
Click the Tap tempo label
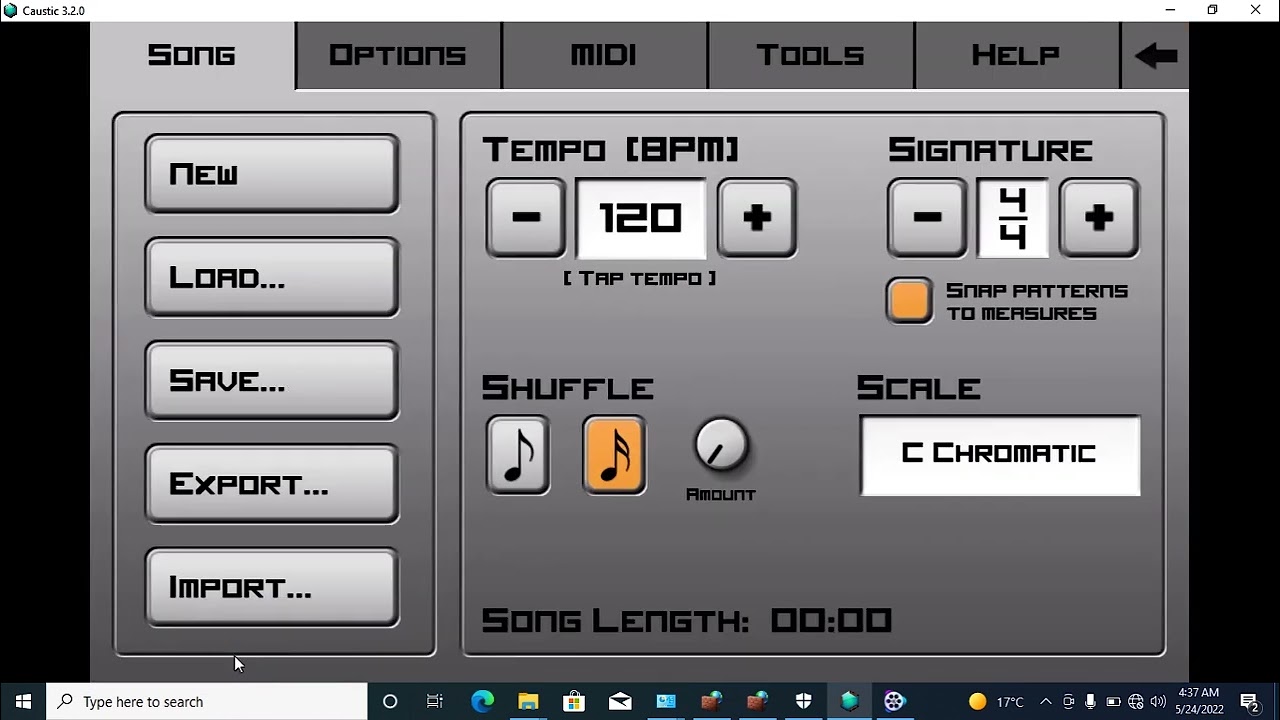[640, 278]
